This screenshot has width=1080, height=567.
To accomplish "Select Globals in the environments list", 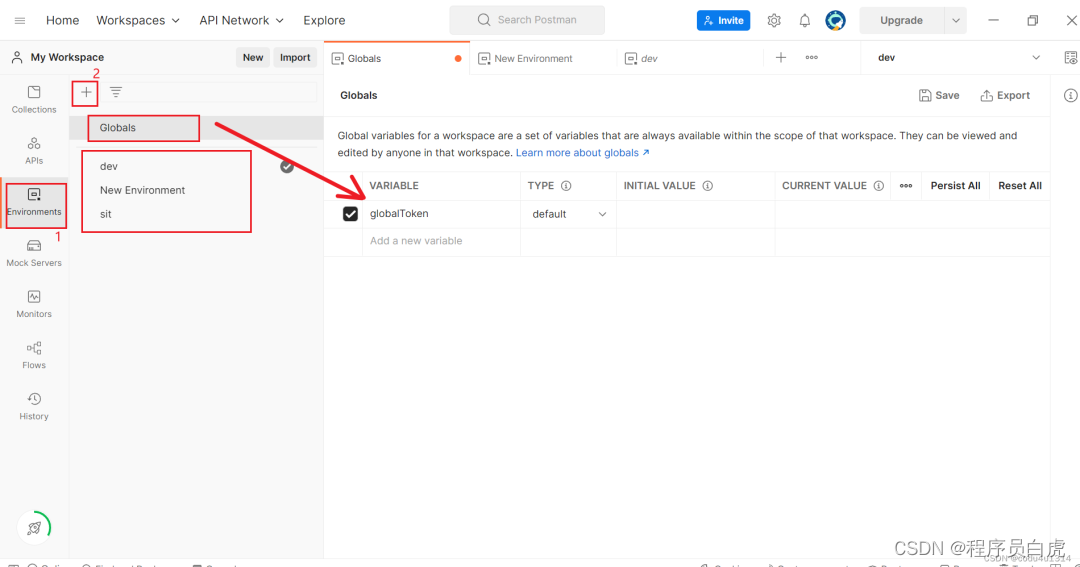I will (x=196, y=128).
